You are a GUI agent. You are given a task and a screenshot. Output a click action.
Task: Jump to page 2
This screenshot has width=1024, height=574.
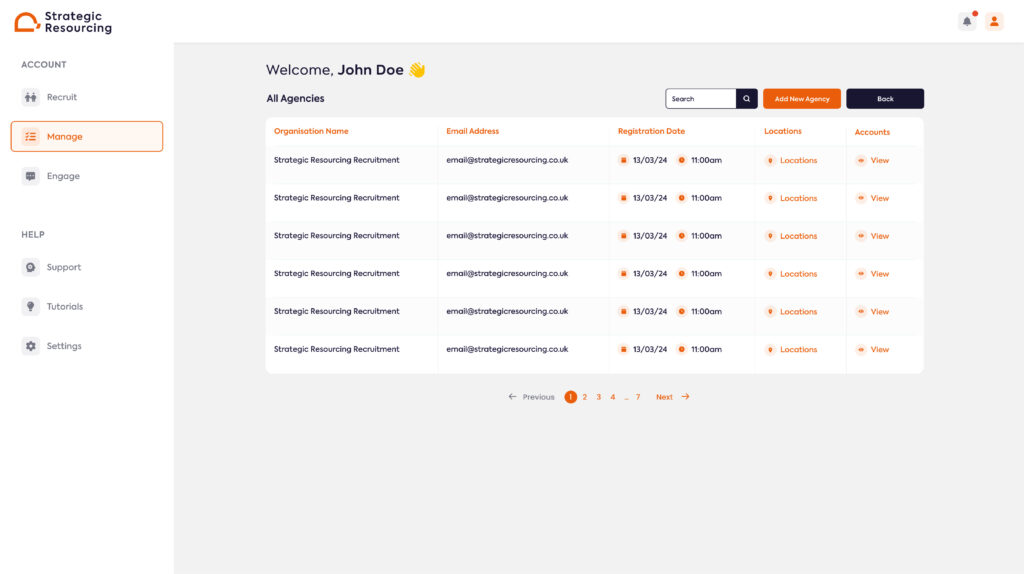[x=584, y=397]
